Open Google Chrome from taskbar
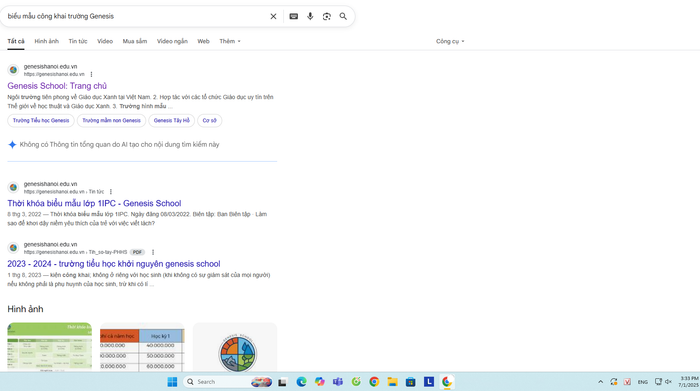700x391 pixels. tap(374, 382)
